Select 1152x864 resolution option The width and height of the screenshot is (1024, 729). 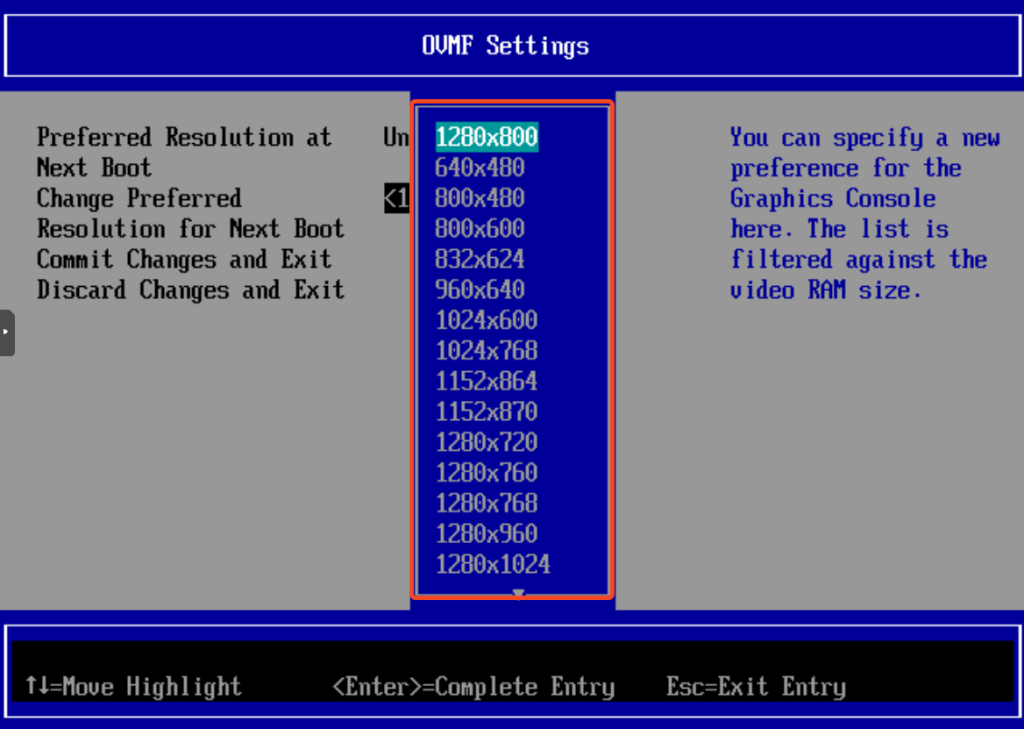point(487,381)
